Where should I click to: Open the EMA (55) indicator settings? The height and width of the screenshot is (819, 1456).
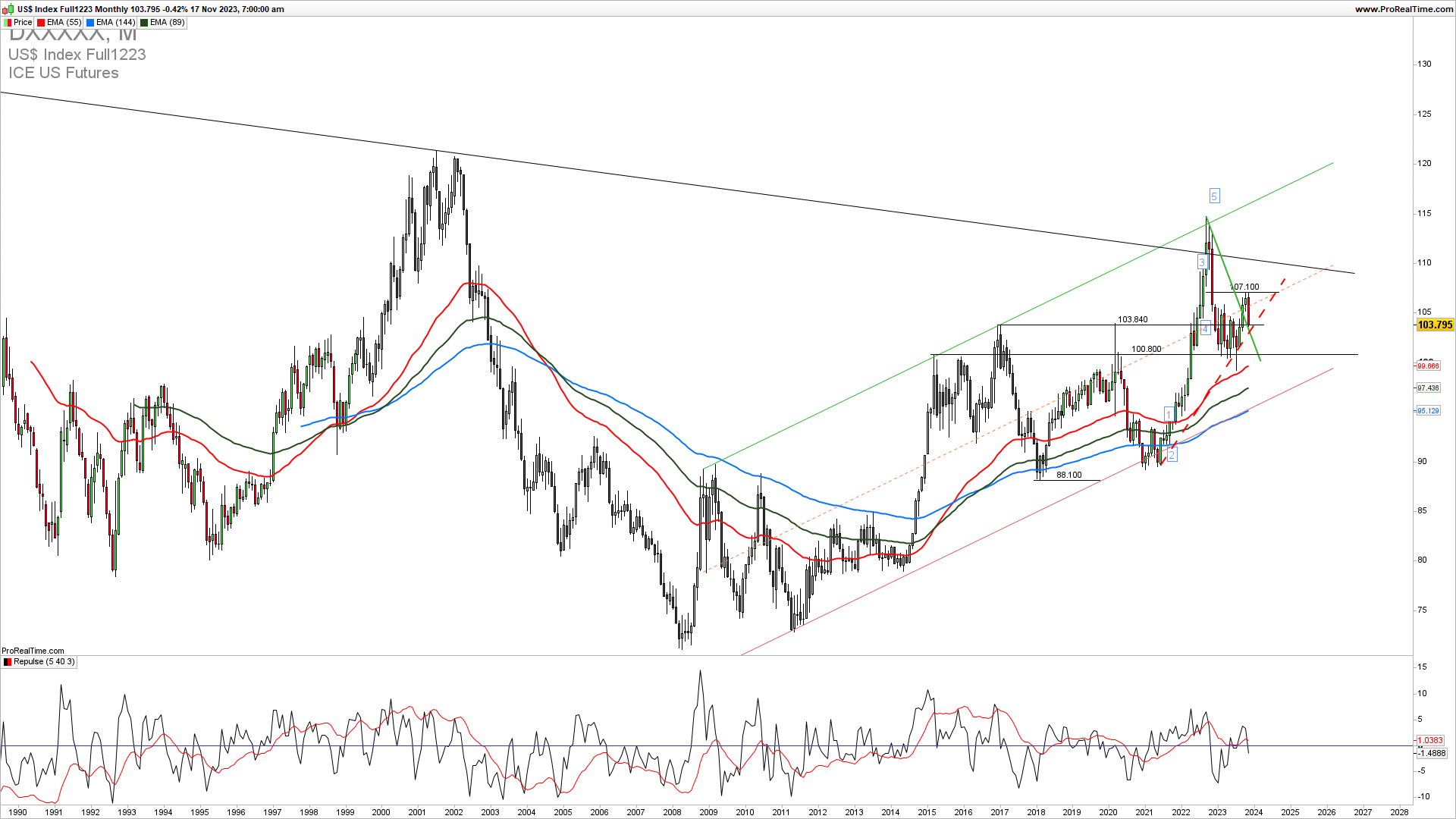coord(59,23)
